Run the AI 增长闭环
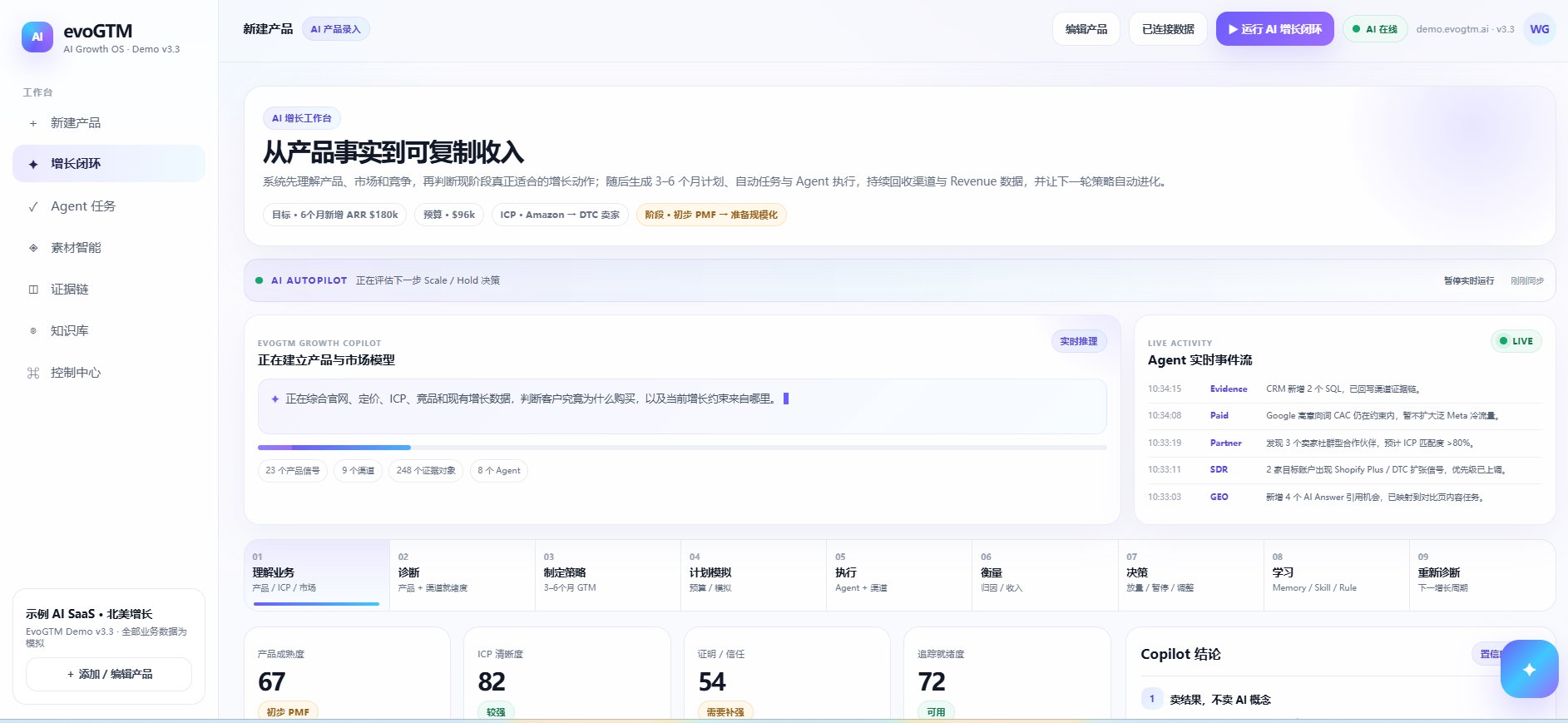 [x=1274, y=29]
